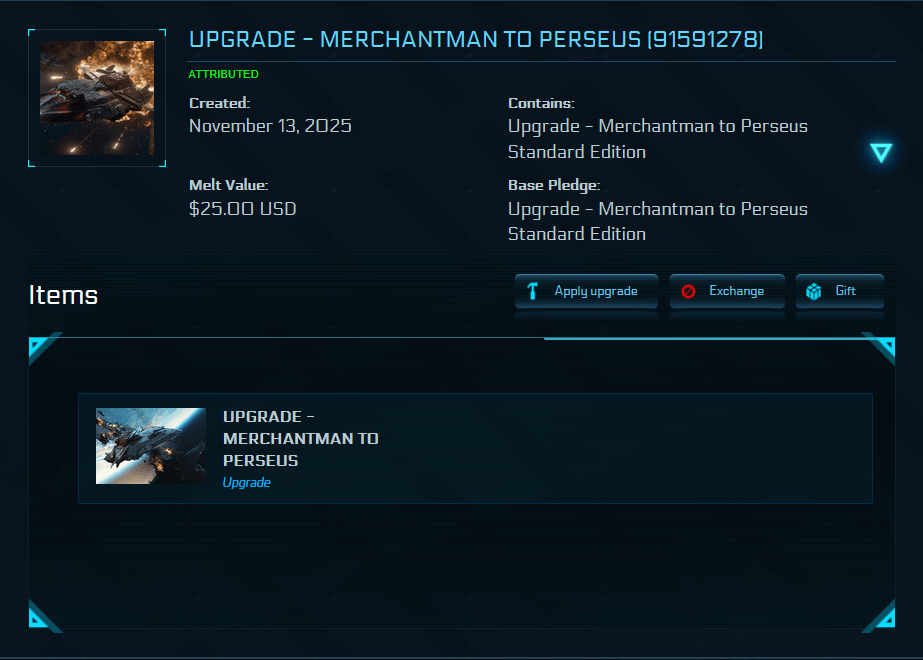Click the upward arrow icon on Apply upgrade

pyautogui.click(x=531, y=291)
